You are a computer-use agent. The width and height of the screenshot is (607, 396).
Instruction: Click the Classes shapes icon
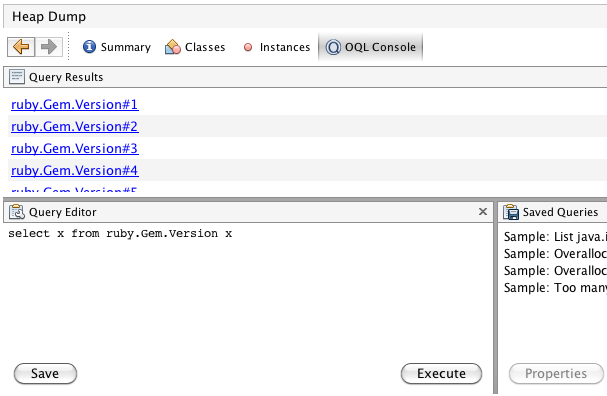tap(173, 47)
